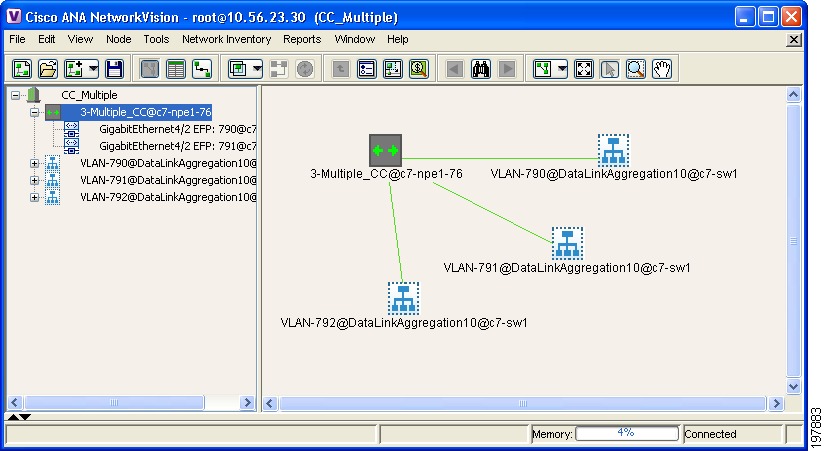Open the Network Inventory menu

[x=226, y=39]
